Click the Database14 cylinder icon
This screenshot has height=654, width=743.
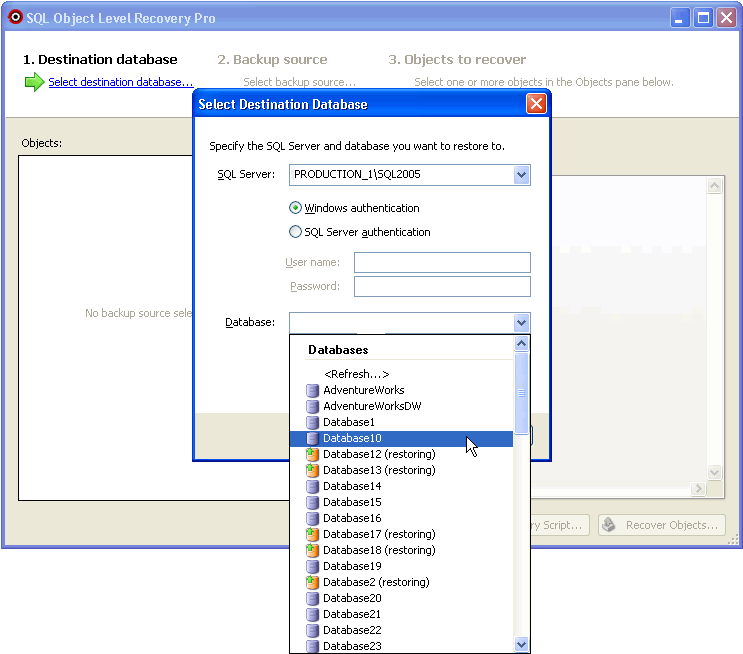click(x=312, y=487)
